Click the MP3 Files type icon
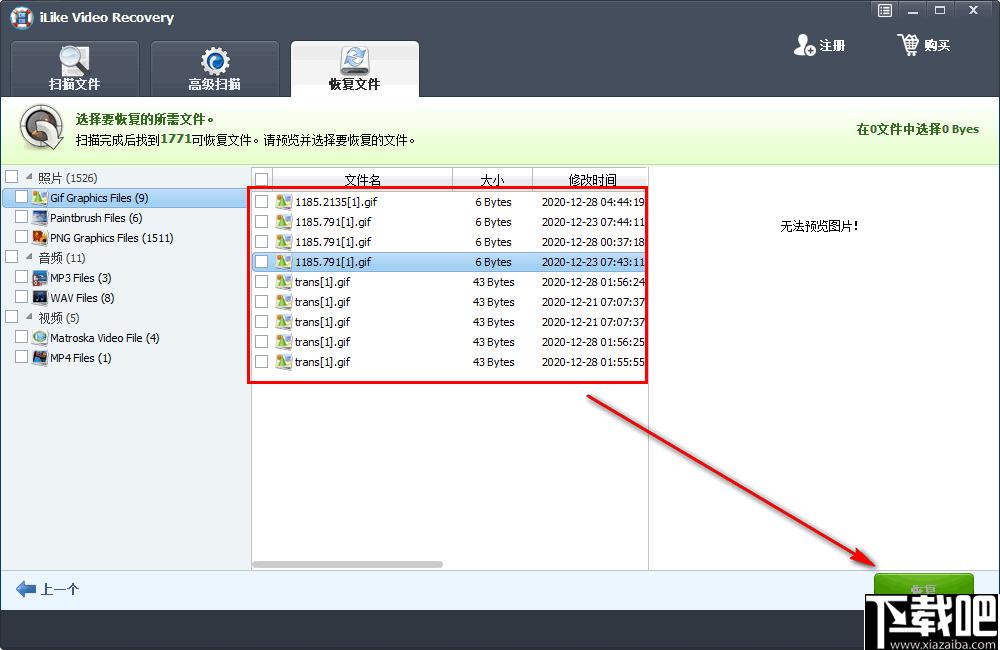The width and height of the screenshot is (1000, 650). tap(40, 277)
